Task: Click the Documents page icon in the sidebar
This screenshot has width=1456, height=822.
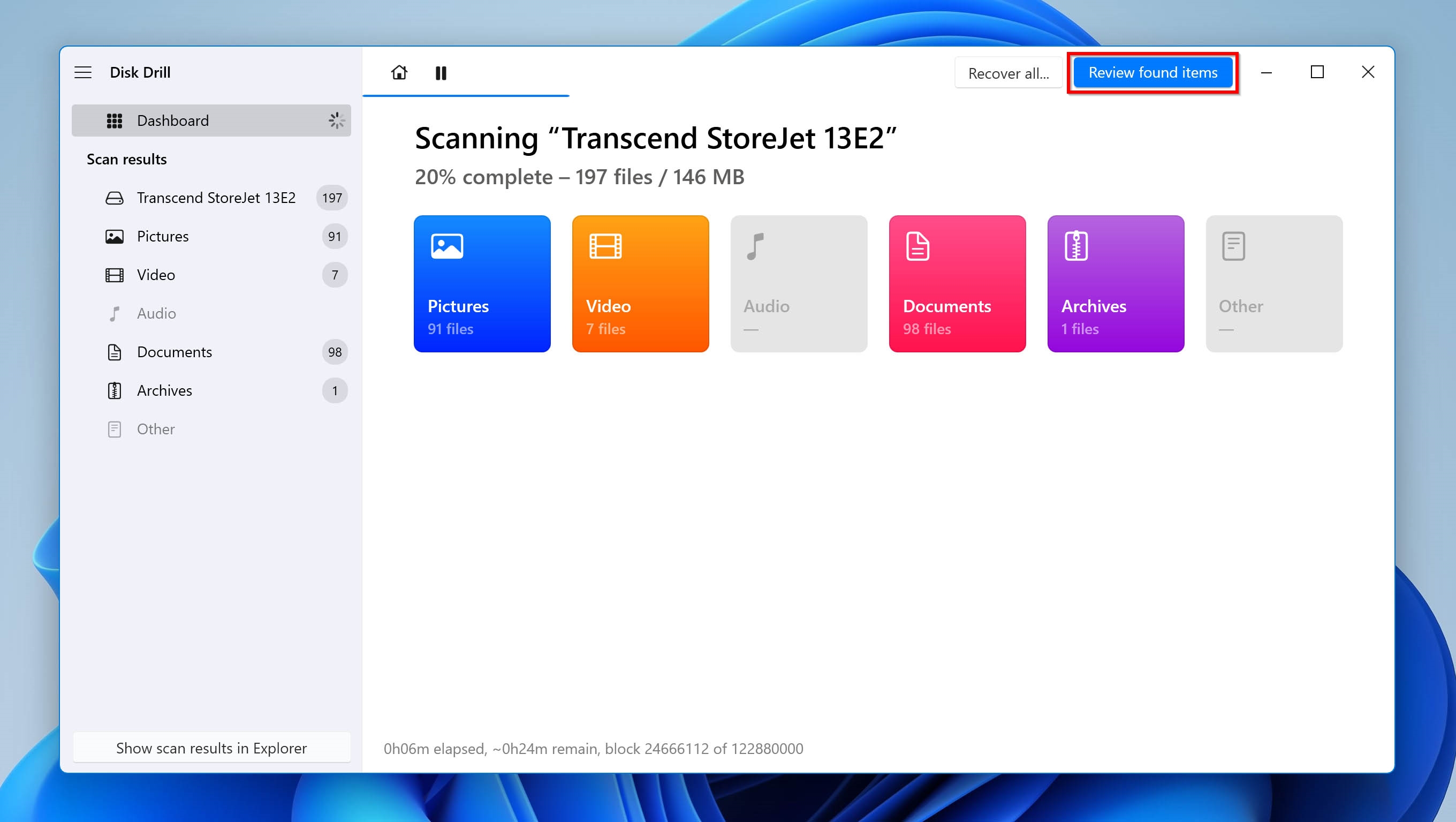Action: pyautogui.click(x=115, y=352)
